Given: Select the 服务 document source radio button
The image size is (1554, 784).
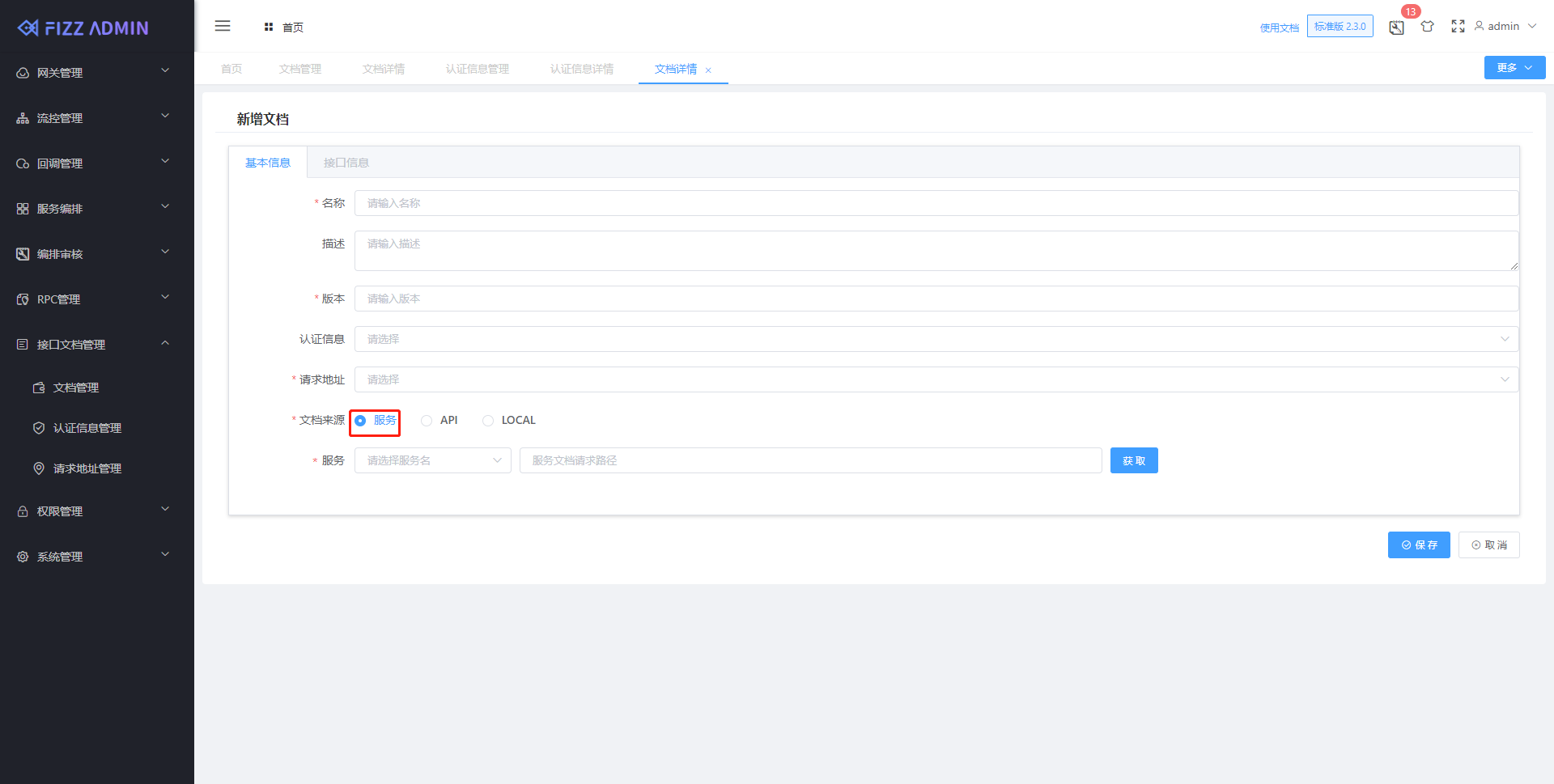Looking at the screenshot, I should point(360,420).
